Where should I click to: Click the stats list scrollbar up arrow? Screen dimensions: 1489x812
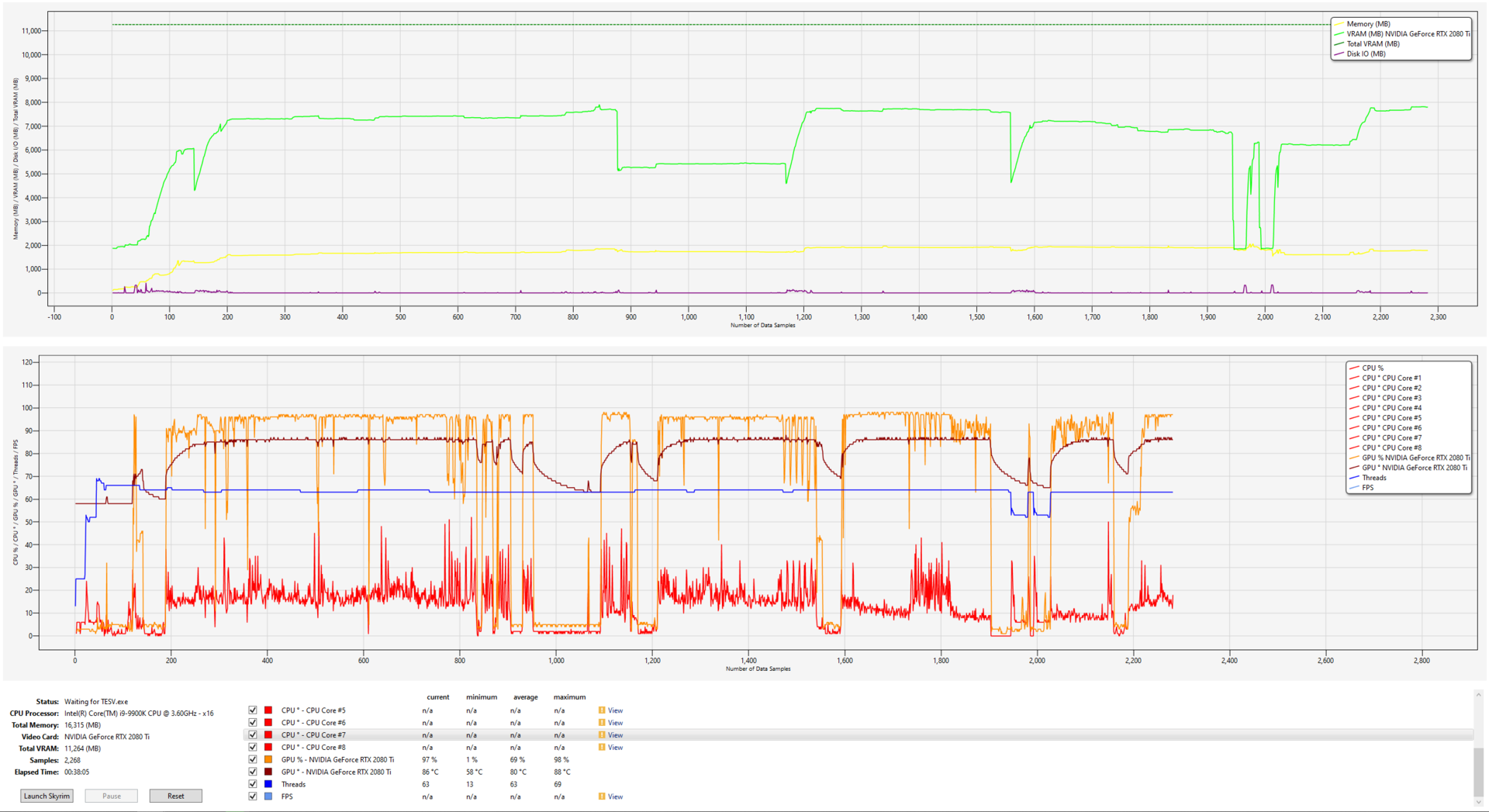[1479, 695]
